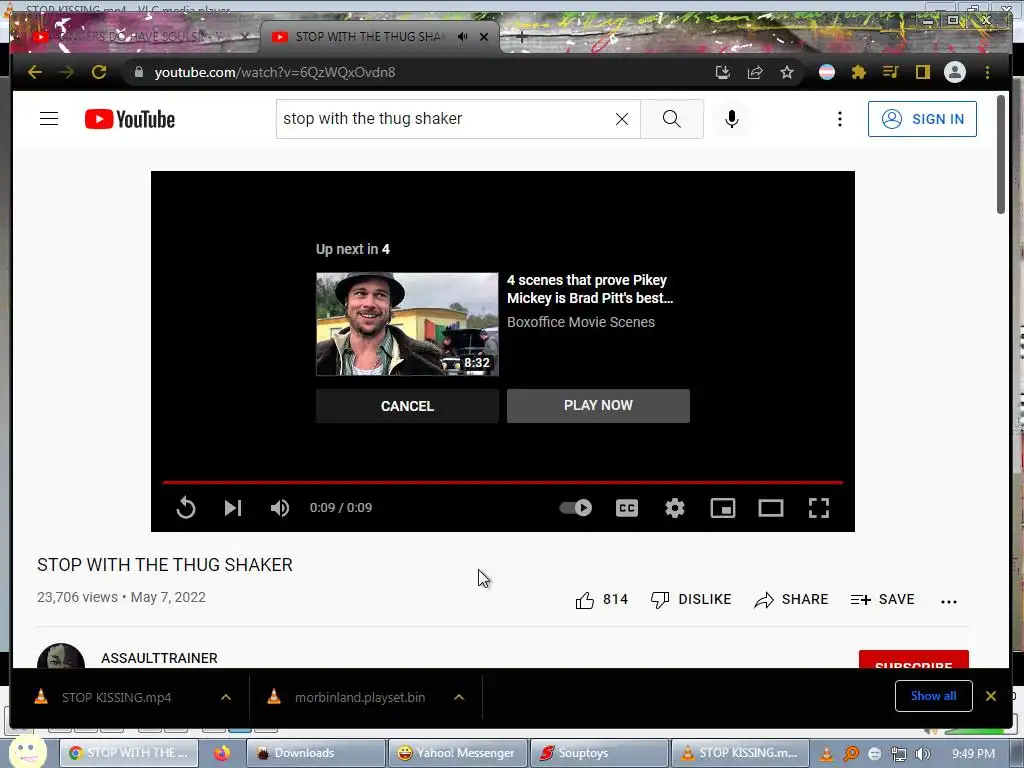Mute tab via speaker icon
The height and width of the screenshot is (768, 1024).
coord(462,37)
